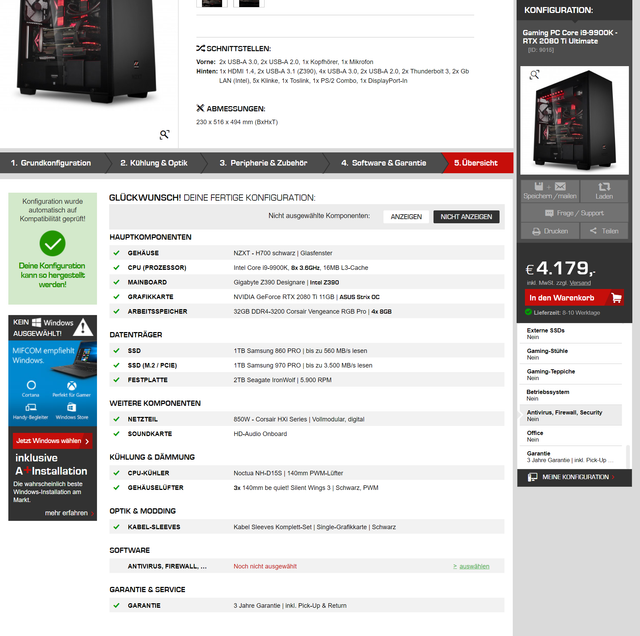The image size is (640, 636).
Task: Select ANZEIGEN for unselected components
Action: pos(406,217)
